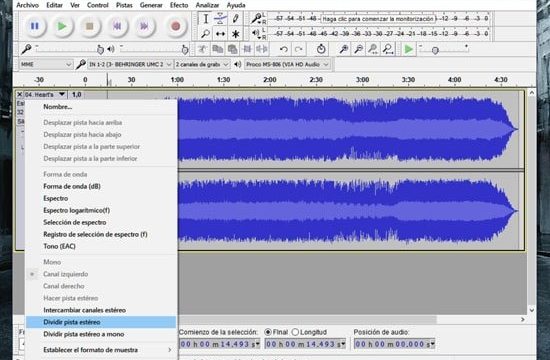550x360 pixels.
Task: Open the recording meter microphone options
Action: click(256, 18)
